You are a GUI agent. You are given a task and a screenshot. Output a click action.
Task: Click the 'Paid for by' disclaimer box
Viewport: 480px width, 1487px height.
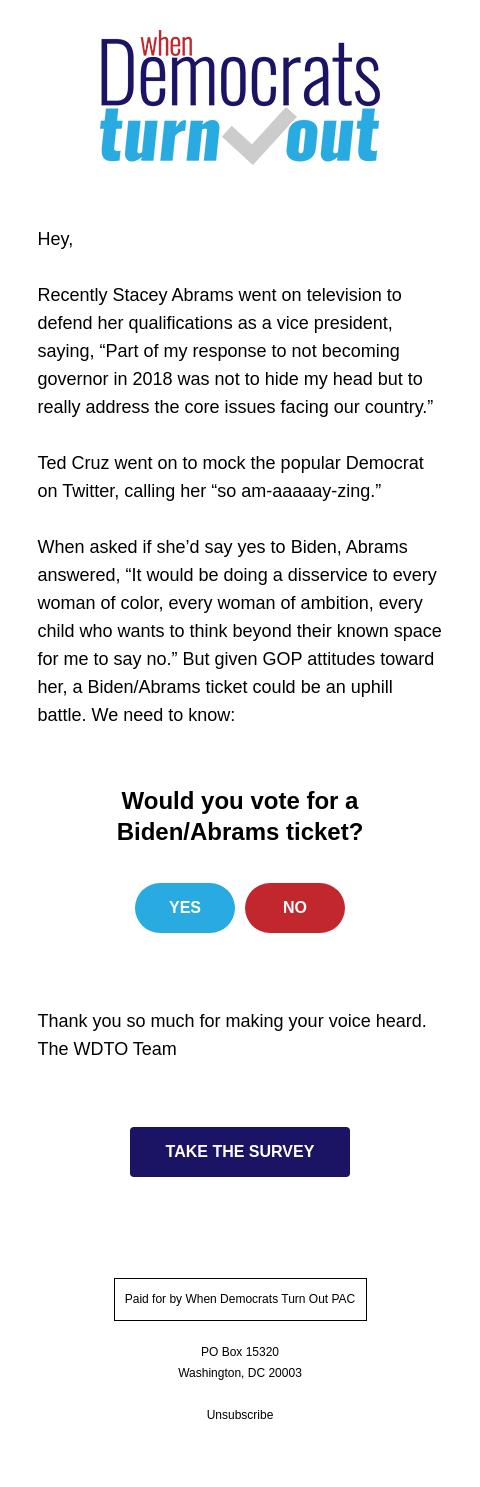(240, 1299)
